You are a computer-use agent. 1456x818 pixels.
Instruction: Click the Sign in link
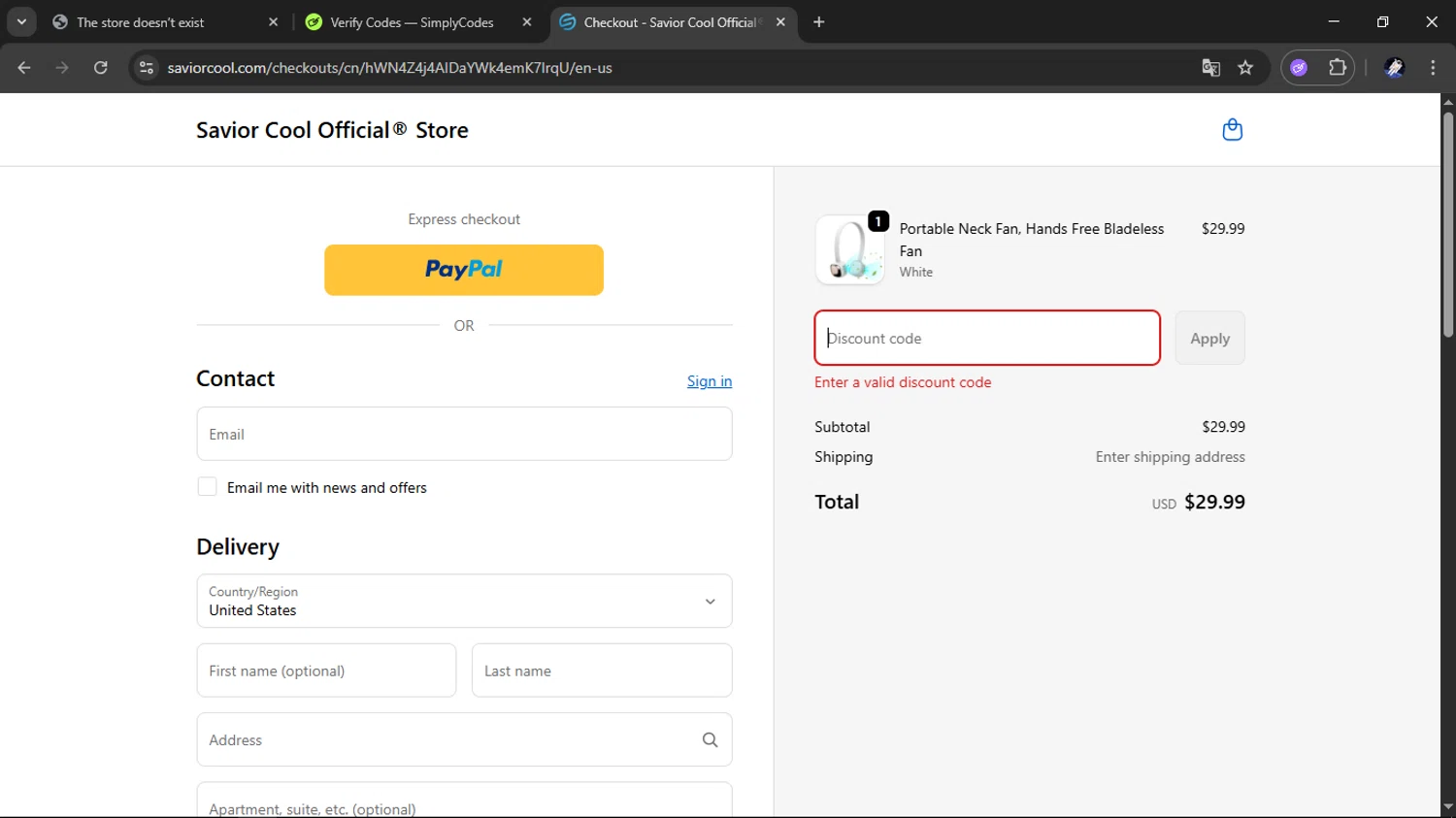pyautogui.click(x=710, y=381)
